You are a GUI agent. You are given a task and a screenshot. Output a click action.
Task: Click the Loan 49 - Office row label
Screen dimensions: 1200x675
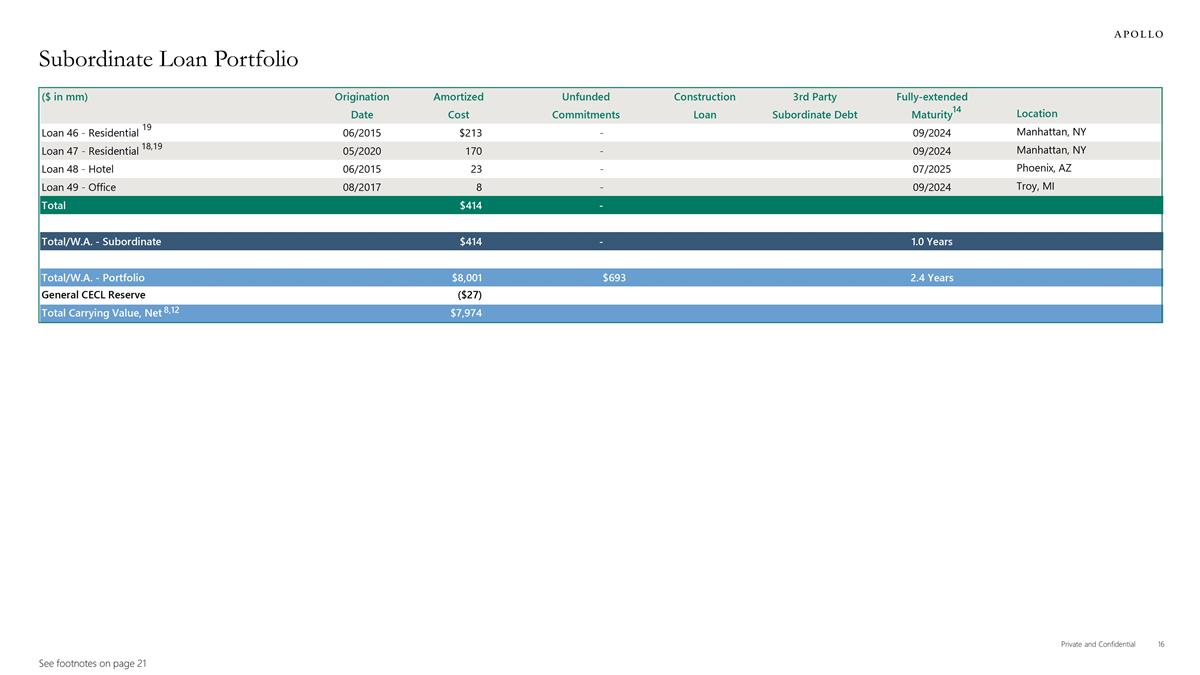point(78,187)
